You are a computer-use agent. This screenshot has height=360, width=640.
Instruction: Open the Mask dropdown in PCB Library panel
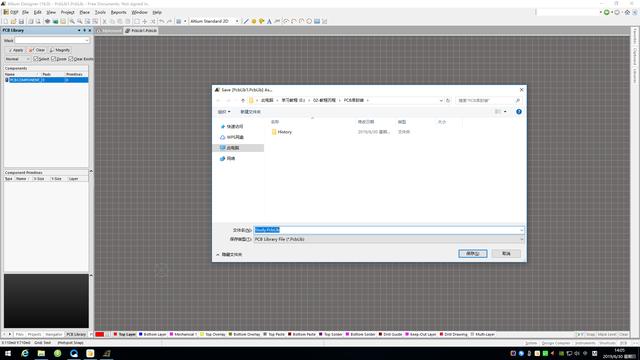pyautogui.click(x=87, y=40)
